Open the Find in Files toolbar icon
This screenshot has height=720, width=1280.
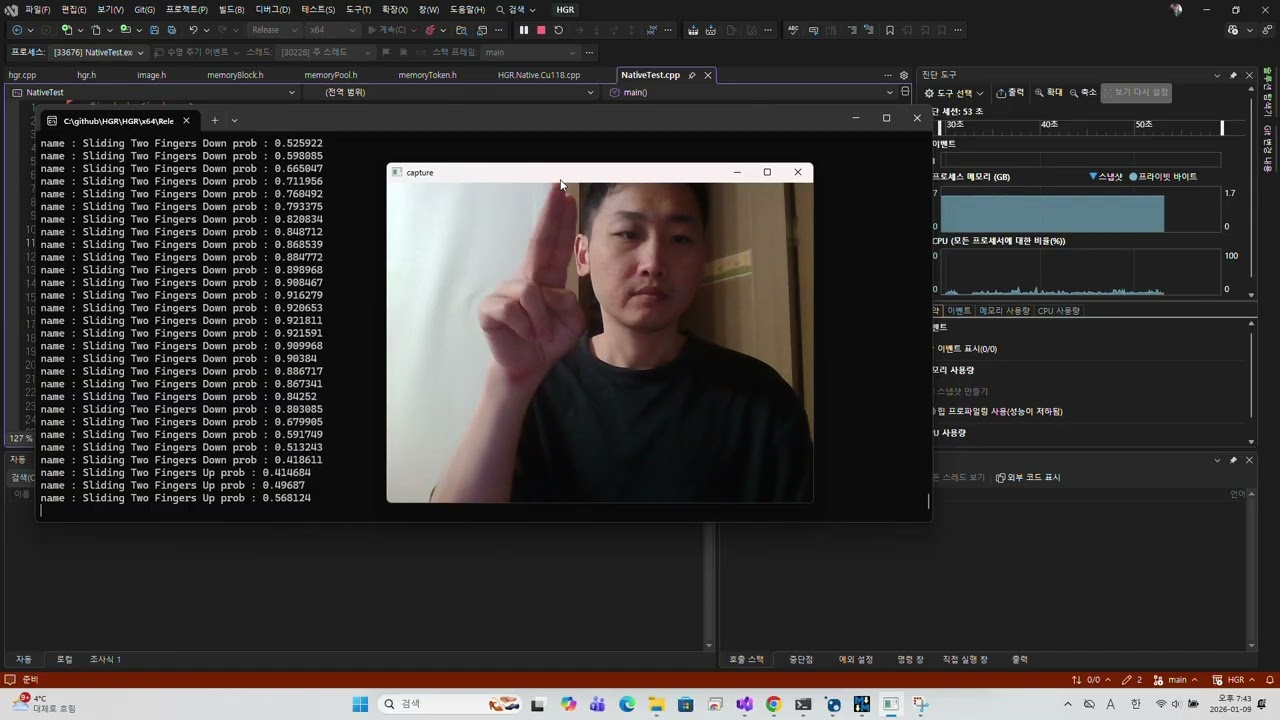(461, 30)
